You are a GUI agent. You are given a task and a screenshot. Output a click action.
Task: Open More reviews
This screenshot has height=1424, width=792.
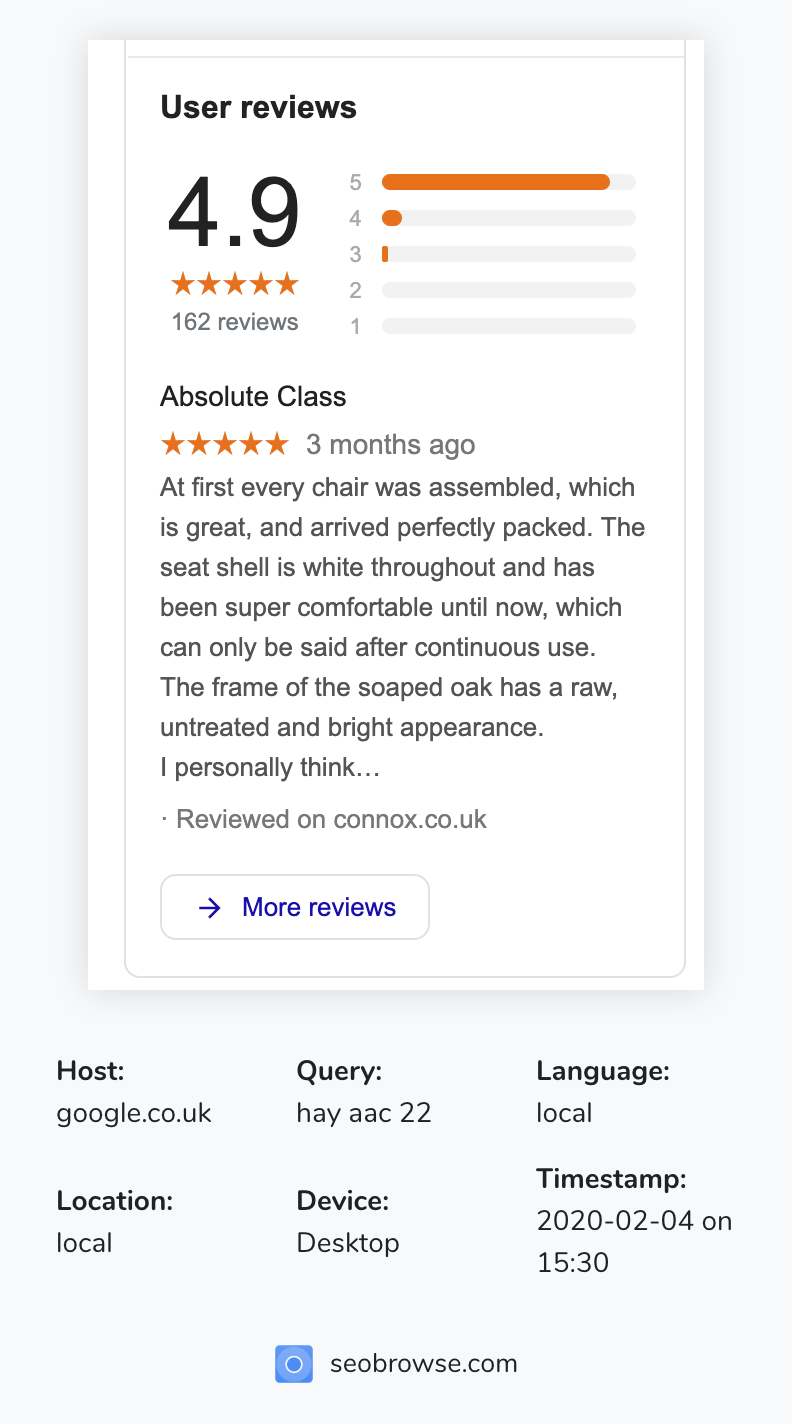click(x=295, y=907)
